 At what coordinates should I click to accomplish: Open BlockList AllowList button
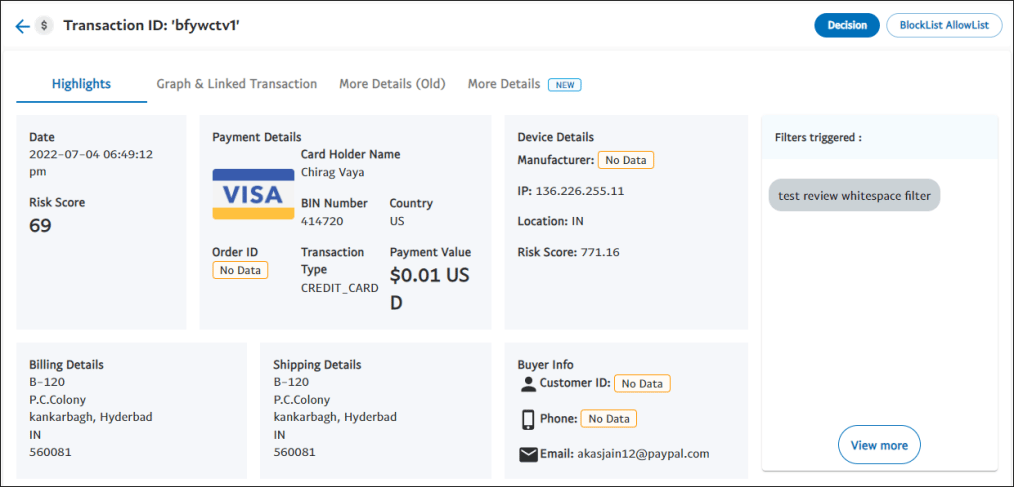point(943,25)
